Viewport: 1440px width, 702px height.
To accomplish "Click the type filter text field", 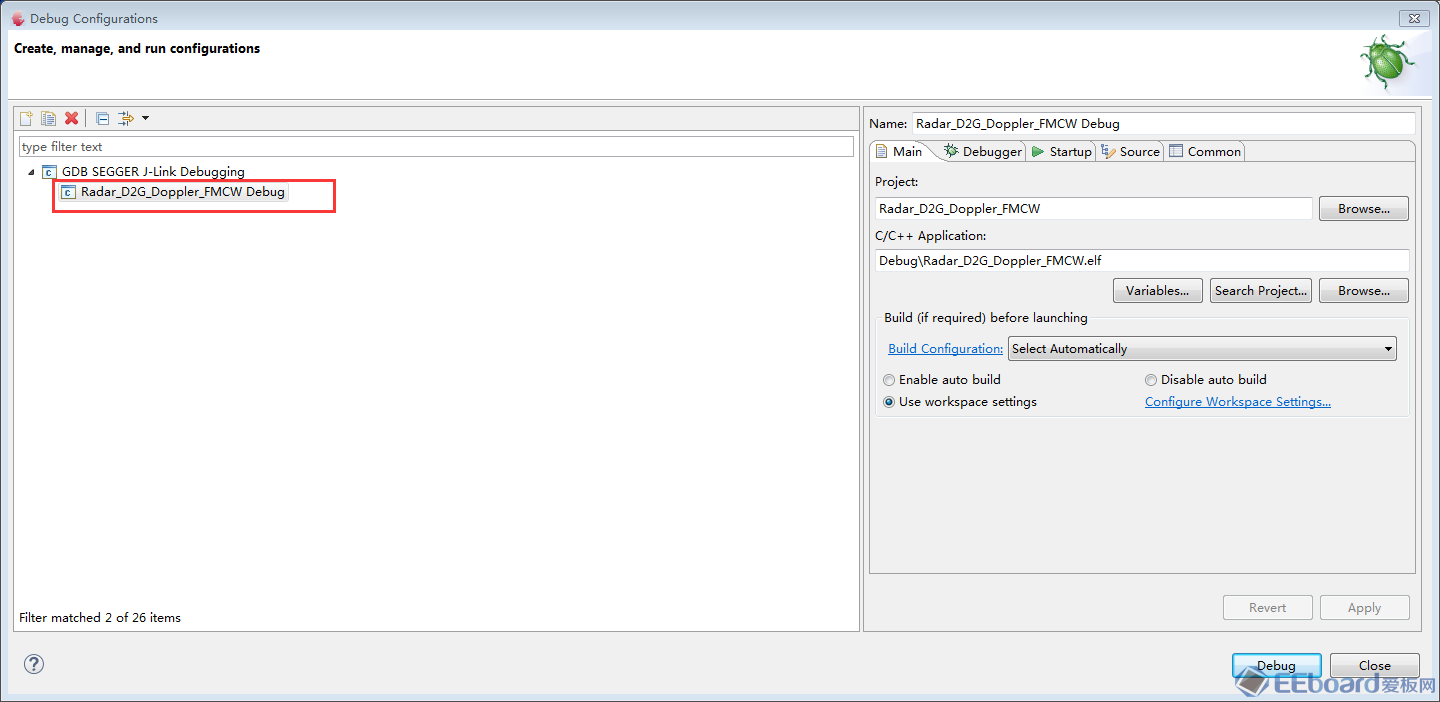I will (x=435, y=147).
